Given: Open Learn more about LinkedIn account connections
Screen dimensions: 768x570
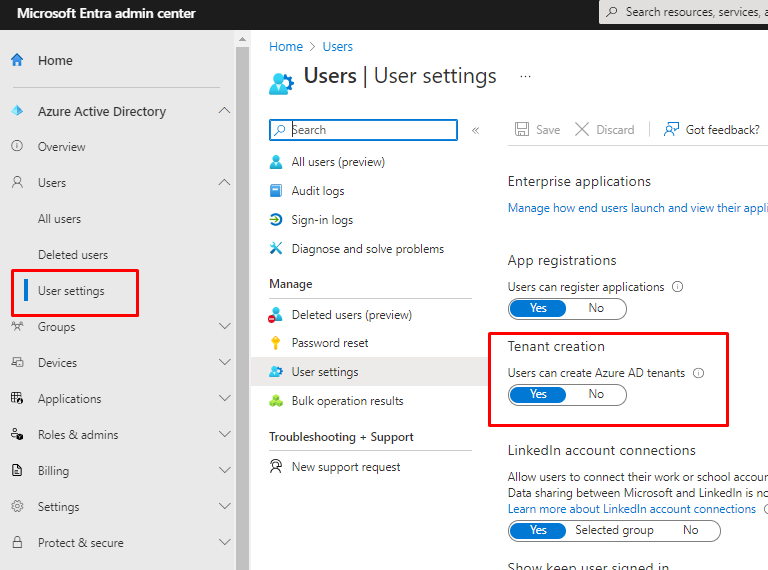Looking at the screenshot, I should (631, 509).
